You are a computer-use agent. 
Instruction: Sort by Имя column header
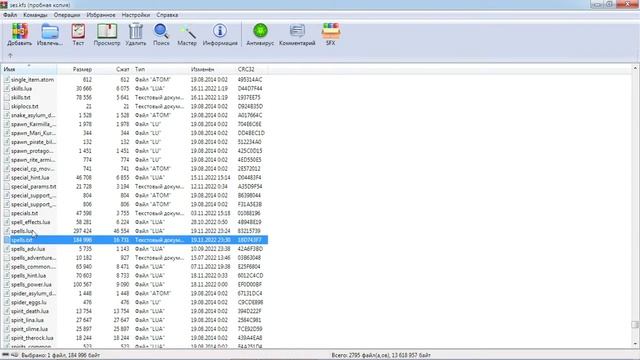point(29,69)
